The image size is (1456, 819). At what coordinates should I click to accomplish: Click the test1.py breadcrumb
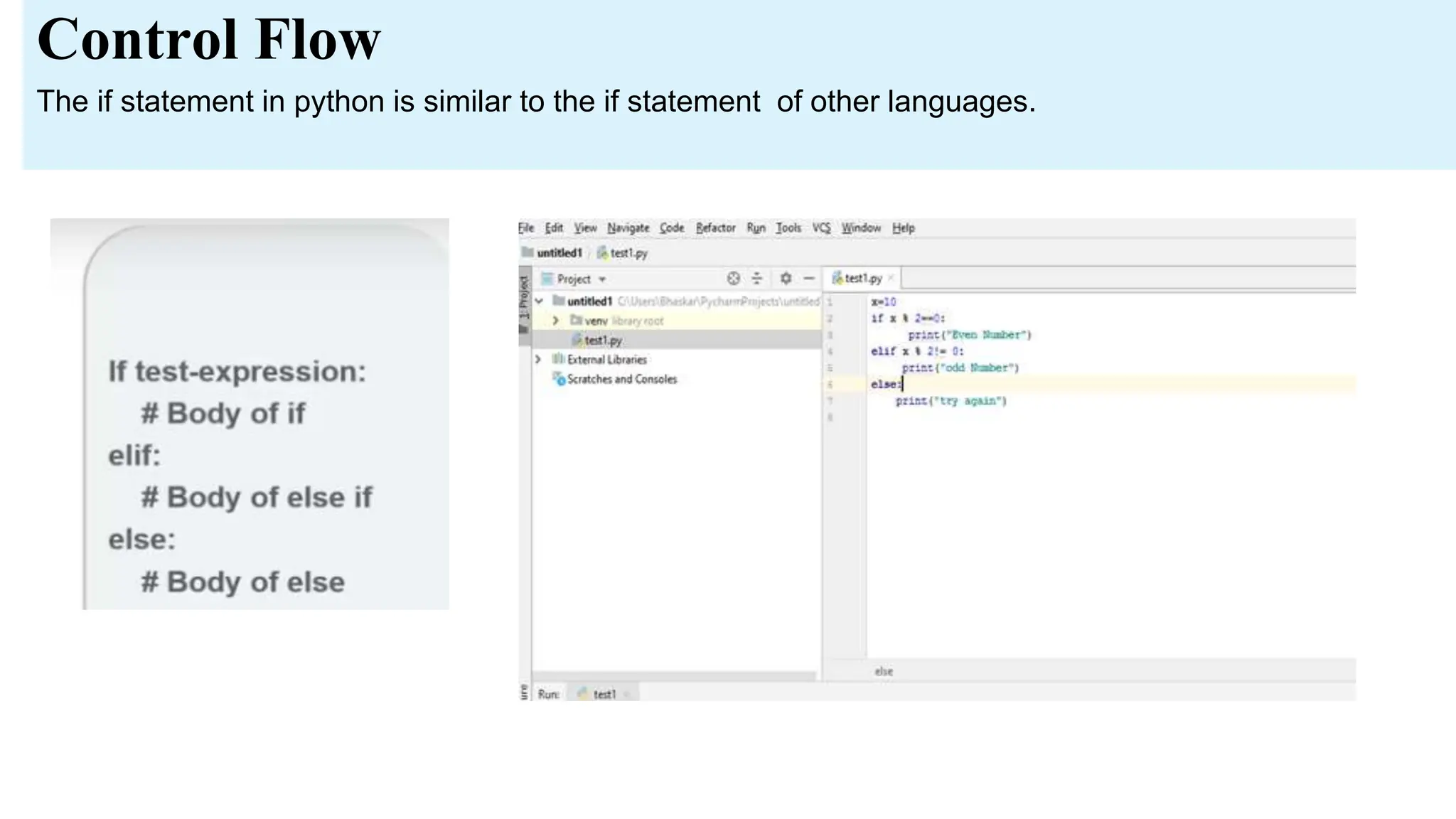tap(623, 253)
